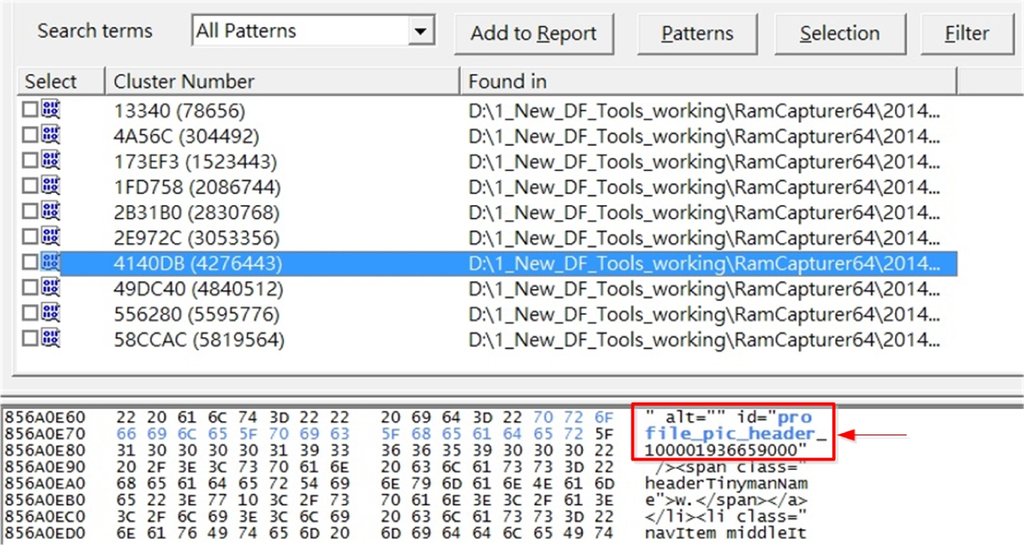Click the icon beside cluster 2E972C
The image size is (1024, 546).
pos(50,236)
